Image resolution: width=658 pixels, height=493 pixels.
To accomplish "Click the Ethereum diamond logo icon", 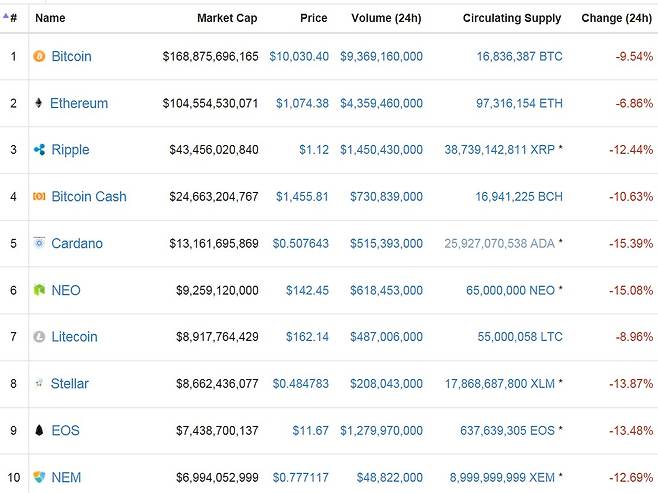I will [39, 103].
